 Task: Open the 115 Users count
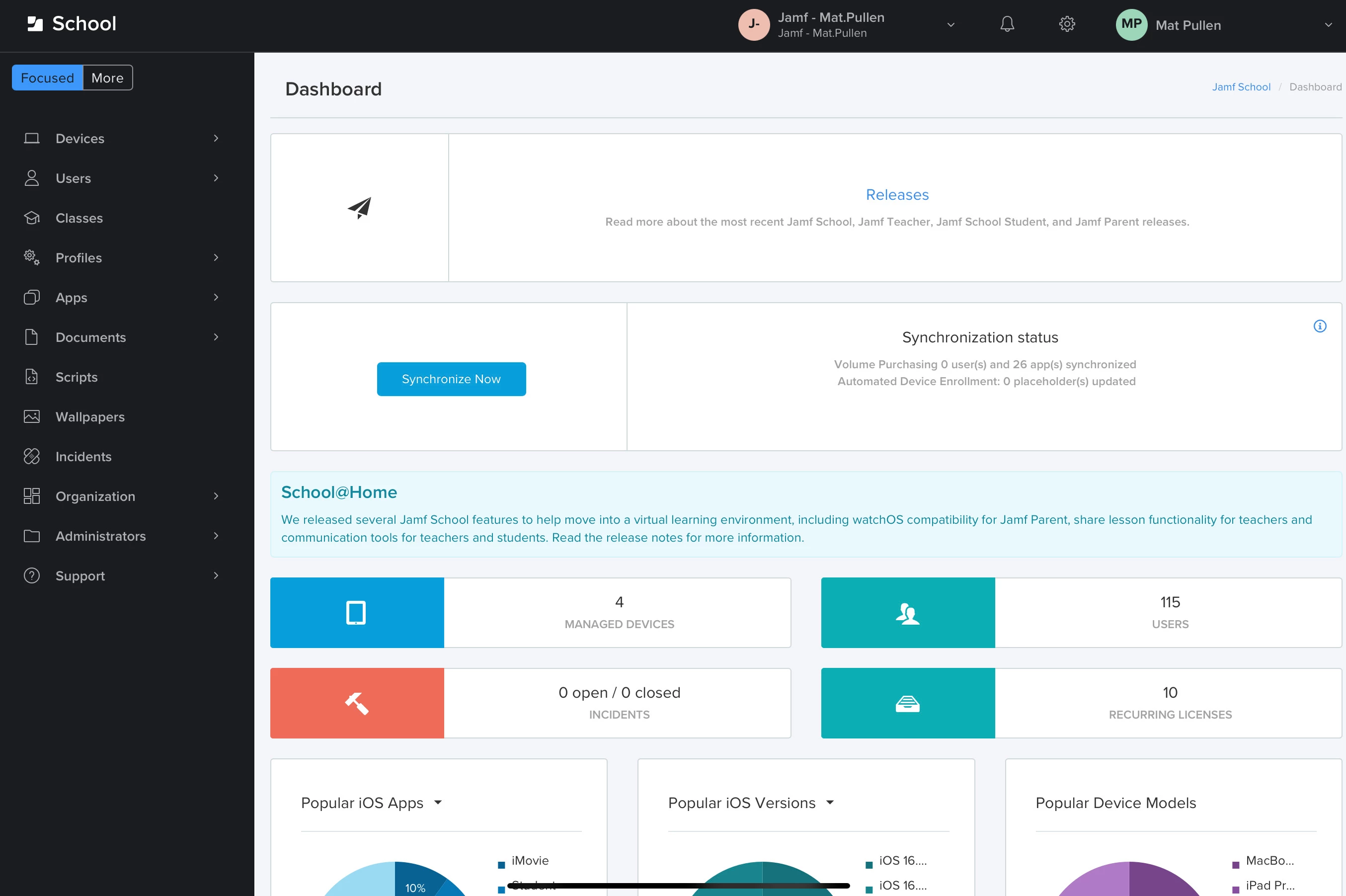(x=1170, y=602)
